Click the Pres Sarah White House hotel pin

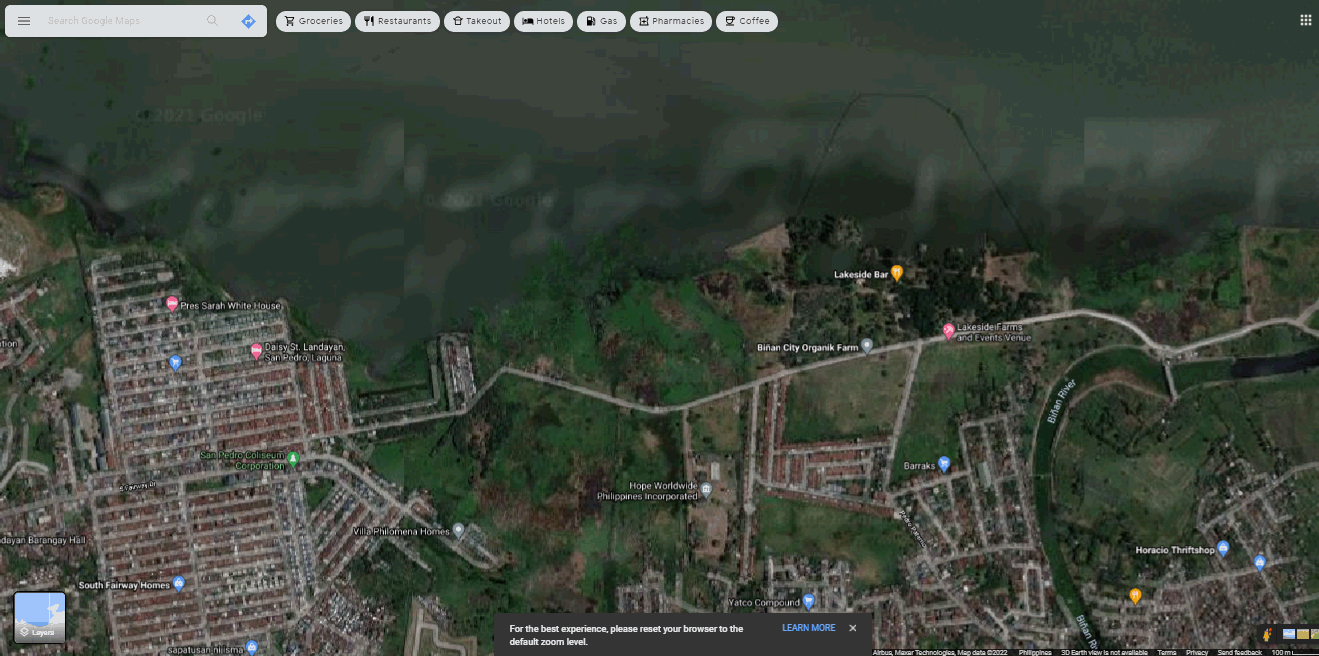pyautogui.click(x=172, y=303)
